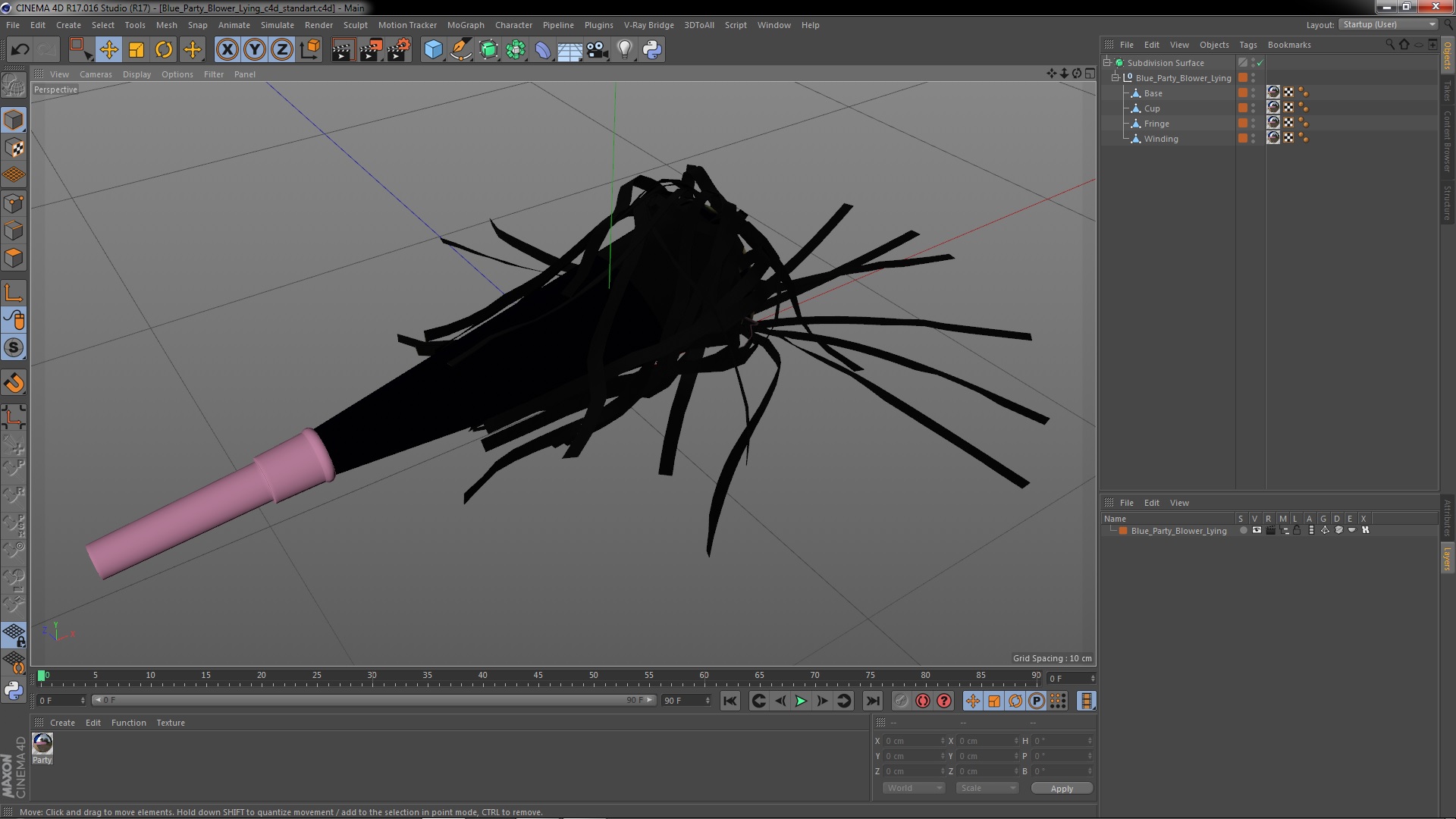Toggle Subdivision Surface enable checkmark
Viewport: 1456px width, 819px height.
point(1260,63)
